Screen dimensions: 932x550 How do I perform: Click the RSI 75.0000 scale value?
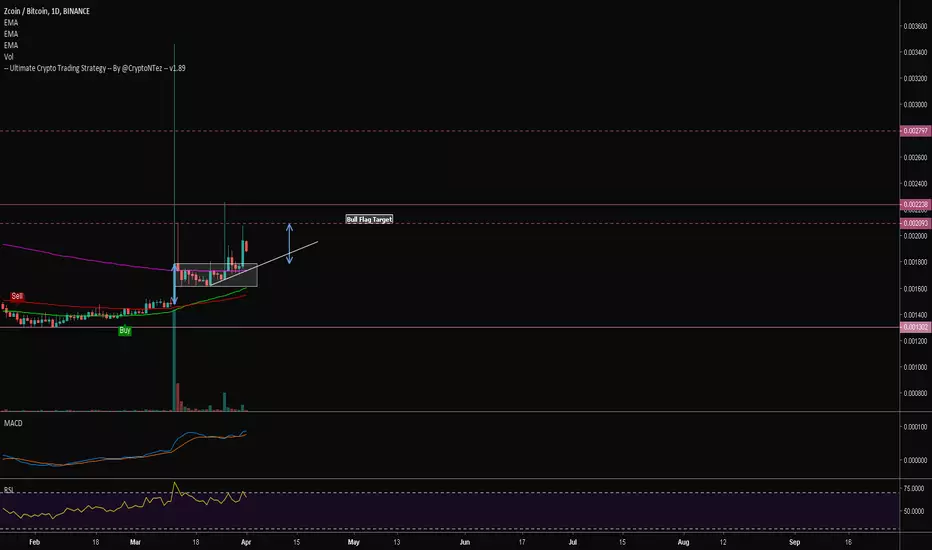pyautogui.click(x=914, y=489)
